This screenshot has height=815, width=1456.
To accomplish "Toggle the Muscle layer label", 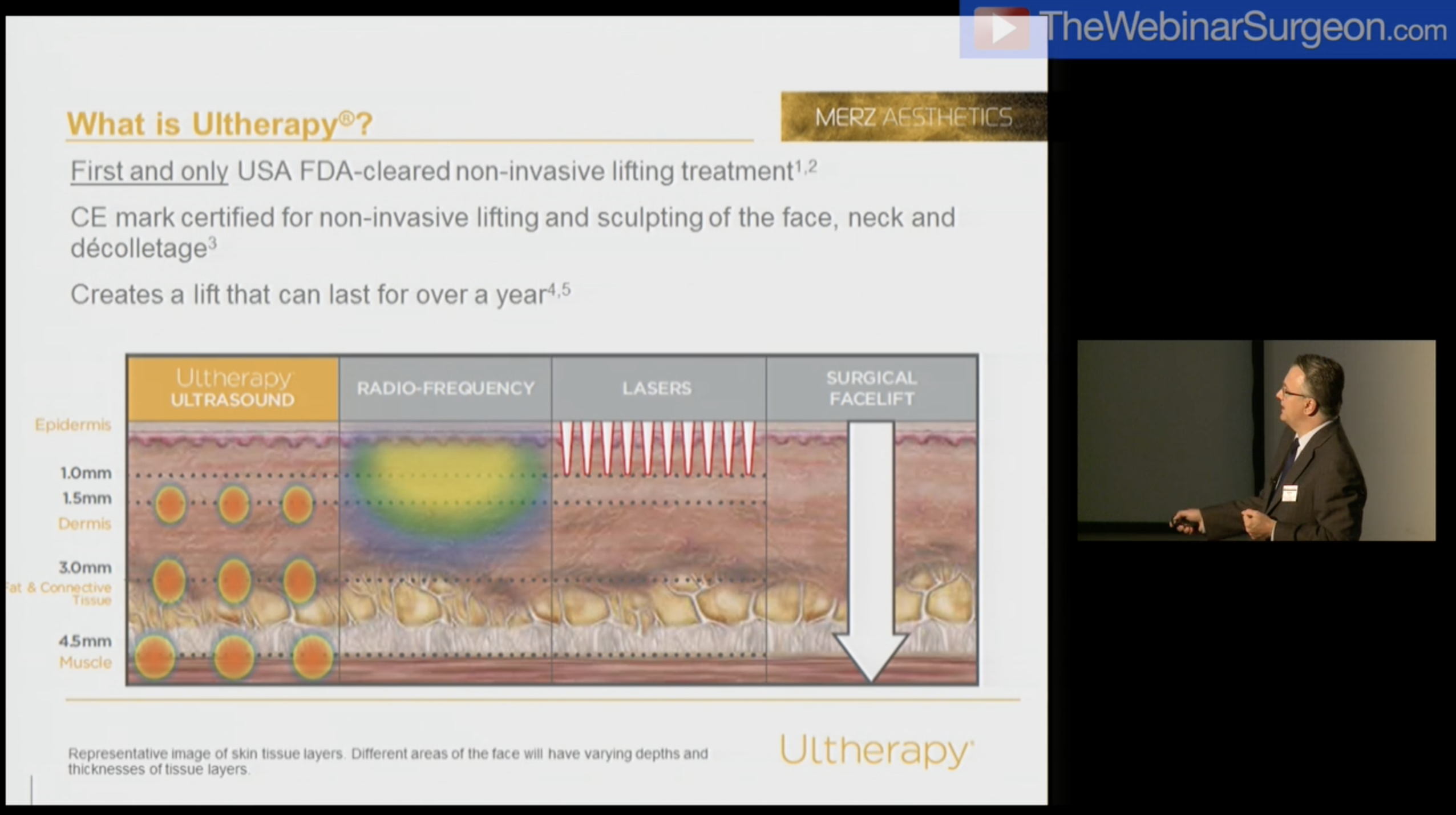I will (x=85, y=663).
